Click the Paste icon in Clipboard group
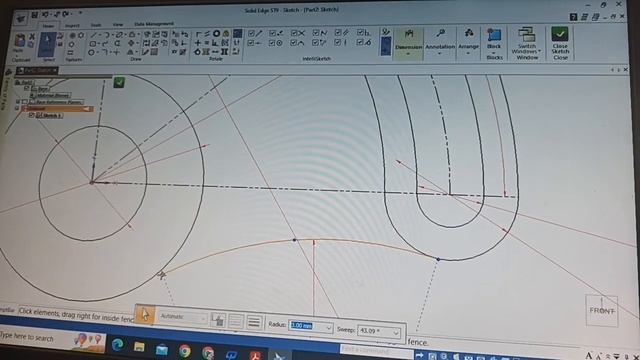The height and width of the screenshot is (360, 640). [x=19, y=41]
